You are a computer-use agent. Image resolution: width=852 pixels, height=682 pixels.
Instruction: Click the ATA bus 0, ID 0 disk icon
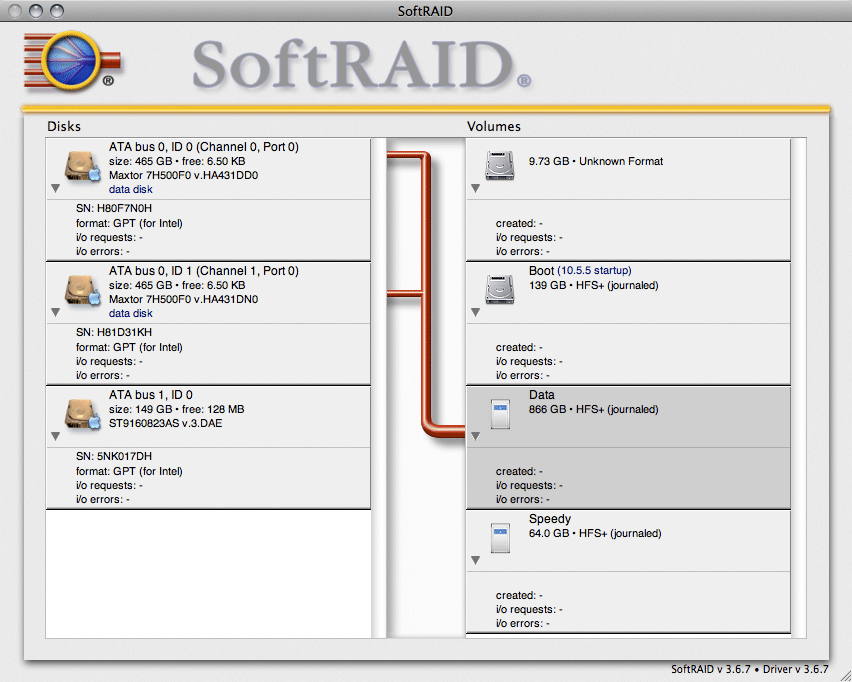(x=83, y=166)
